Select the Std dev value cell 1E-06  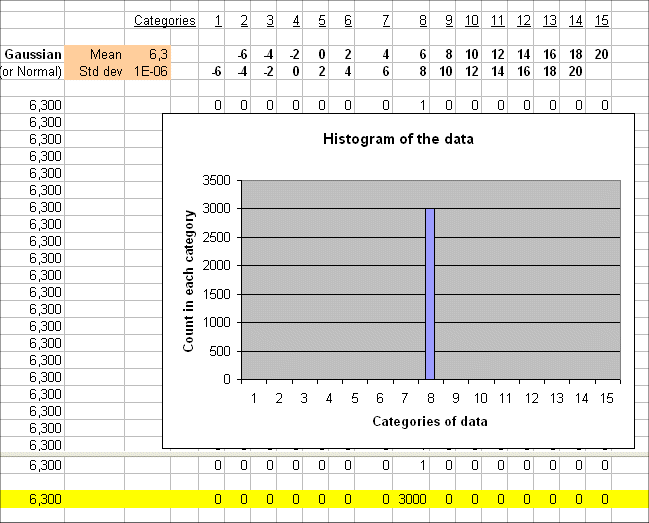(x=150, y=71)
